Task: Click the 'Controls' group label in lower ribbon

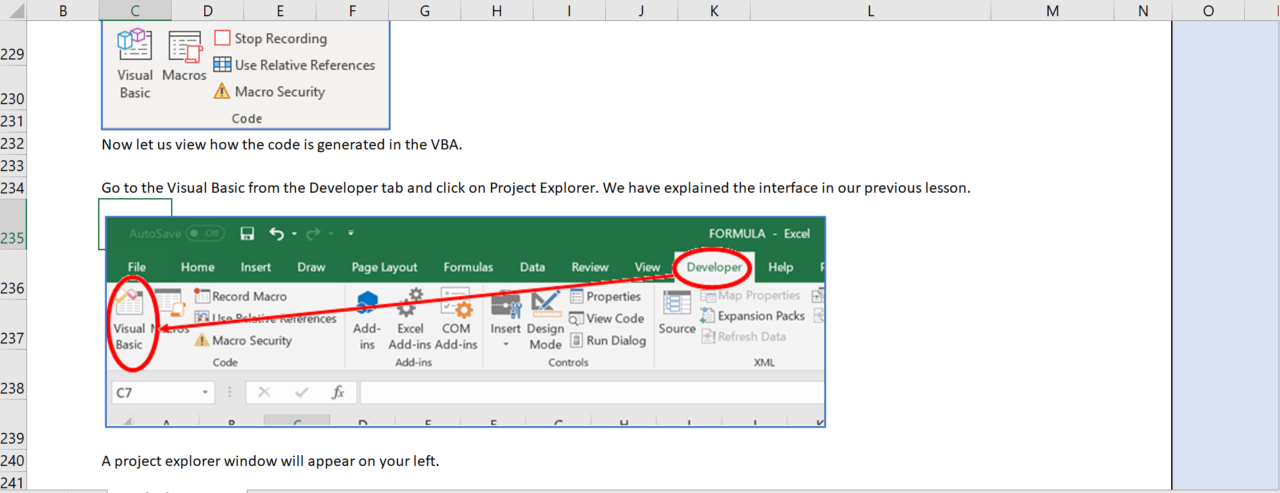Action: (568, 362)
